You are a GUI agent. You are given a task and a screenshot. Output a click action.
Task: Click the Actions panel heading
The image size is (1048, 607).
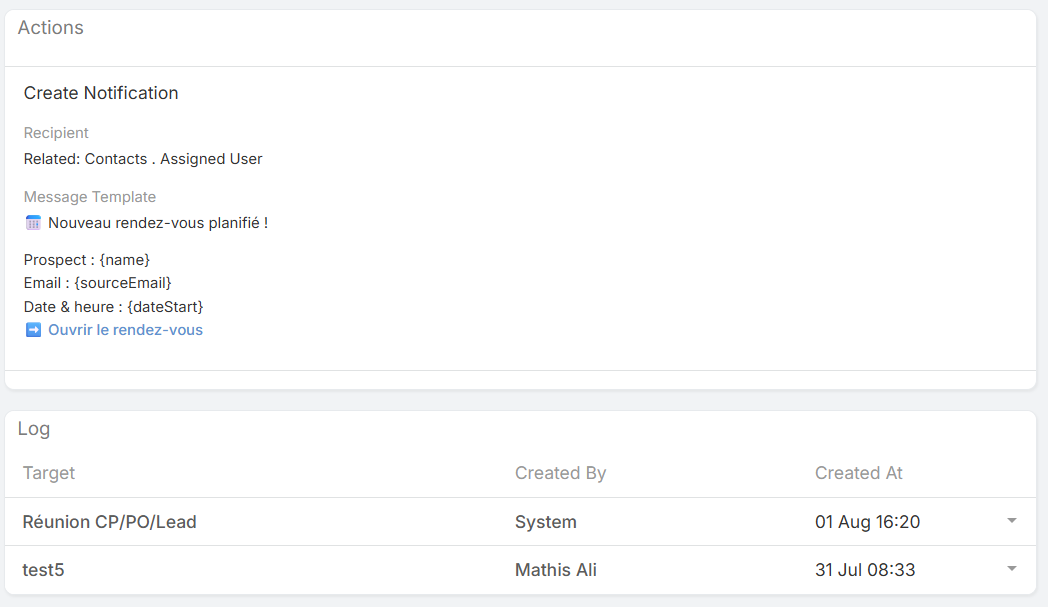pyautogui.click(x=51, y=28)
